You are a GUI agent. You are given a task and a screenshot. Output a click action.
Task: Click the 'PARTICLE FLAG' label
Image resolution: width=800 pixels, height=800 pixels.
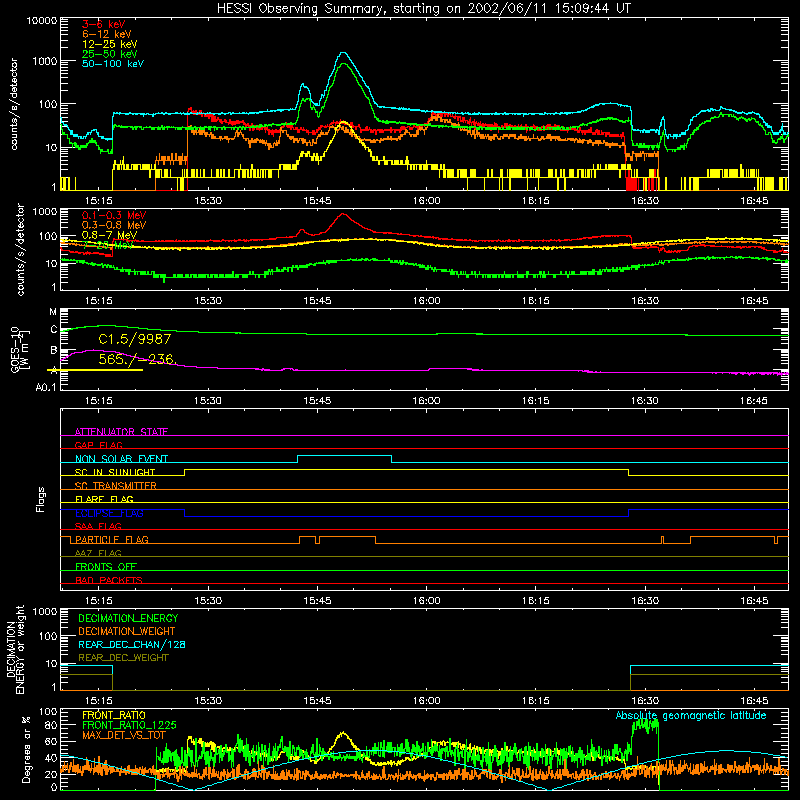click(112, 539)
